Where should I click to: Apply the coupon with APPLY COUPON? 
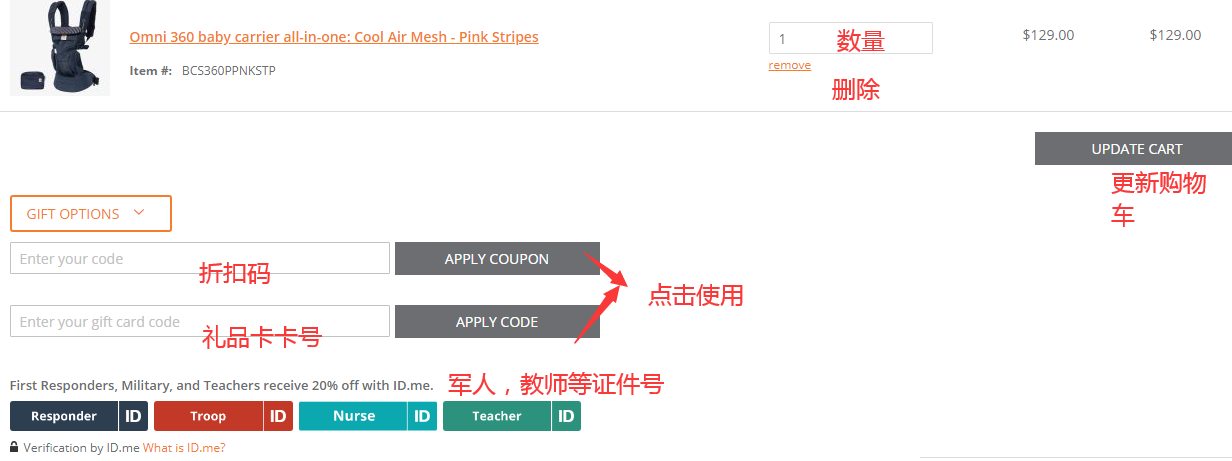coord(497,258)
